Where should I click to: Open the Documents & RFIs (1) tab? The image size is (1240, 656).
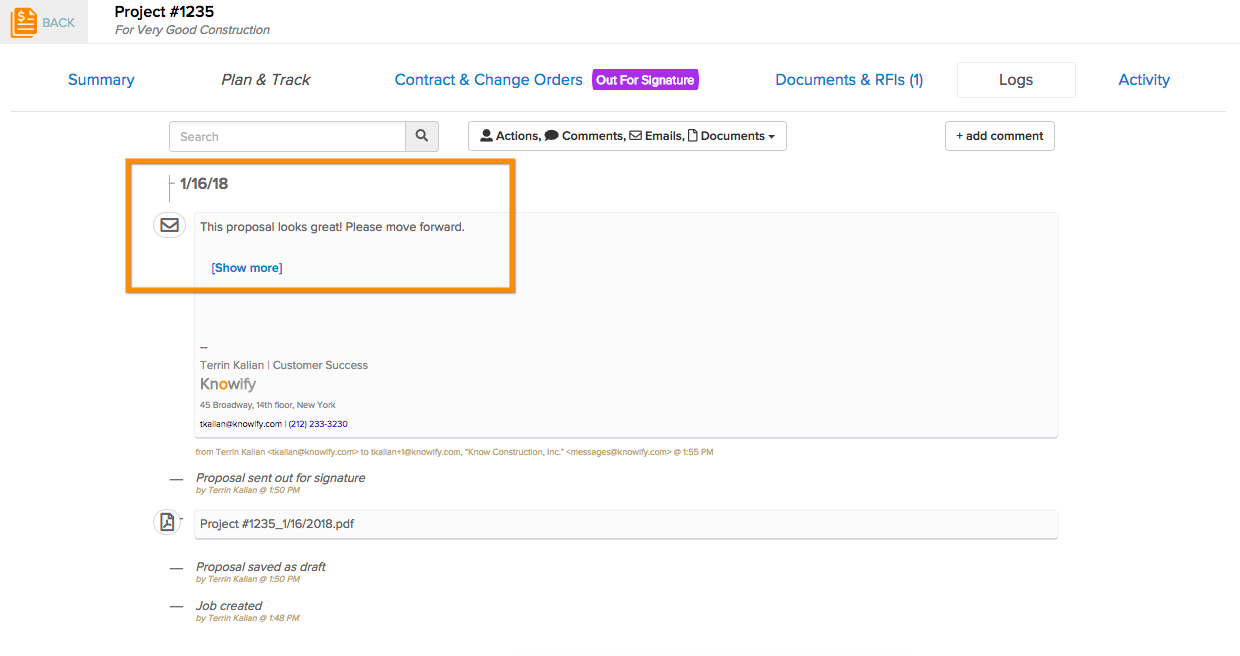point(848,79)
